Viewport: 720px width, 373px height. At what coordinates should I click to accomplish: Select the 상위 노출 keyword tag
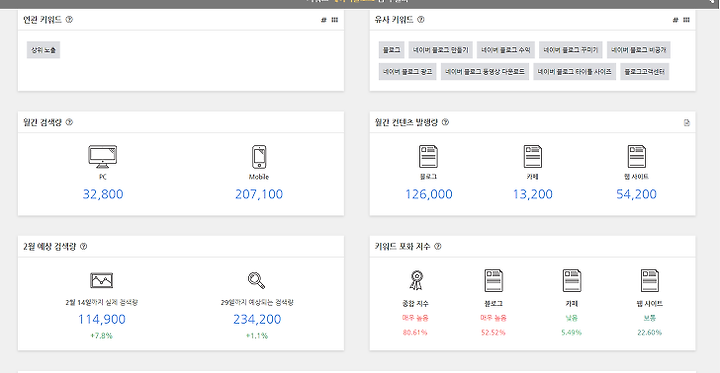[43, 51]
